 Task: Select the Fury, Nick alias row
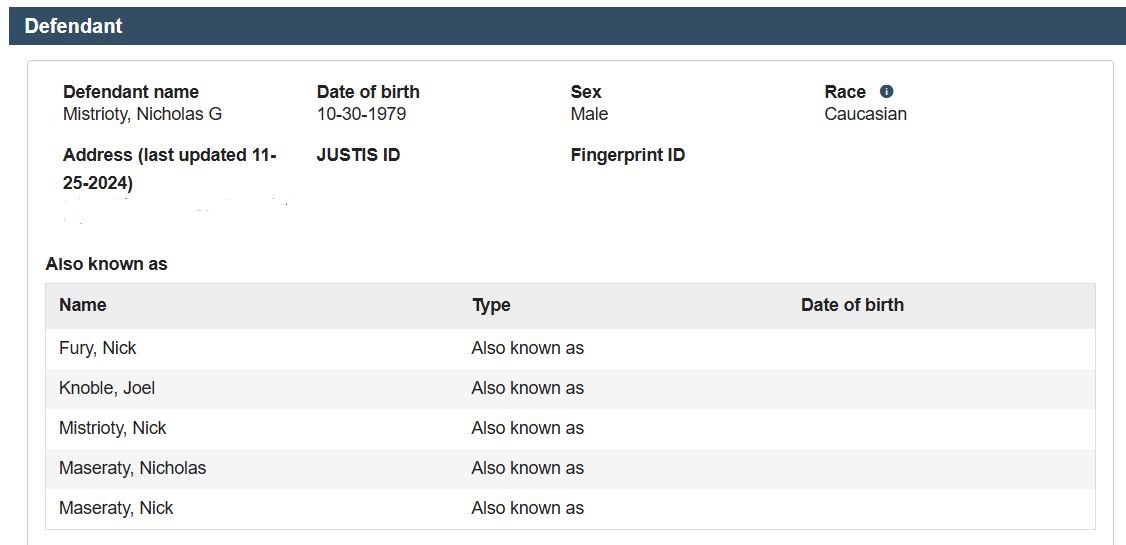point(570,348)
